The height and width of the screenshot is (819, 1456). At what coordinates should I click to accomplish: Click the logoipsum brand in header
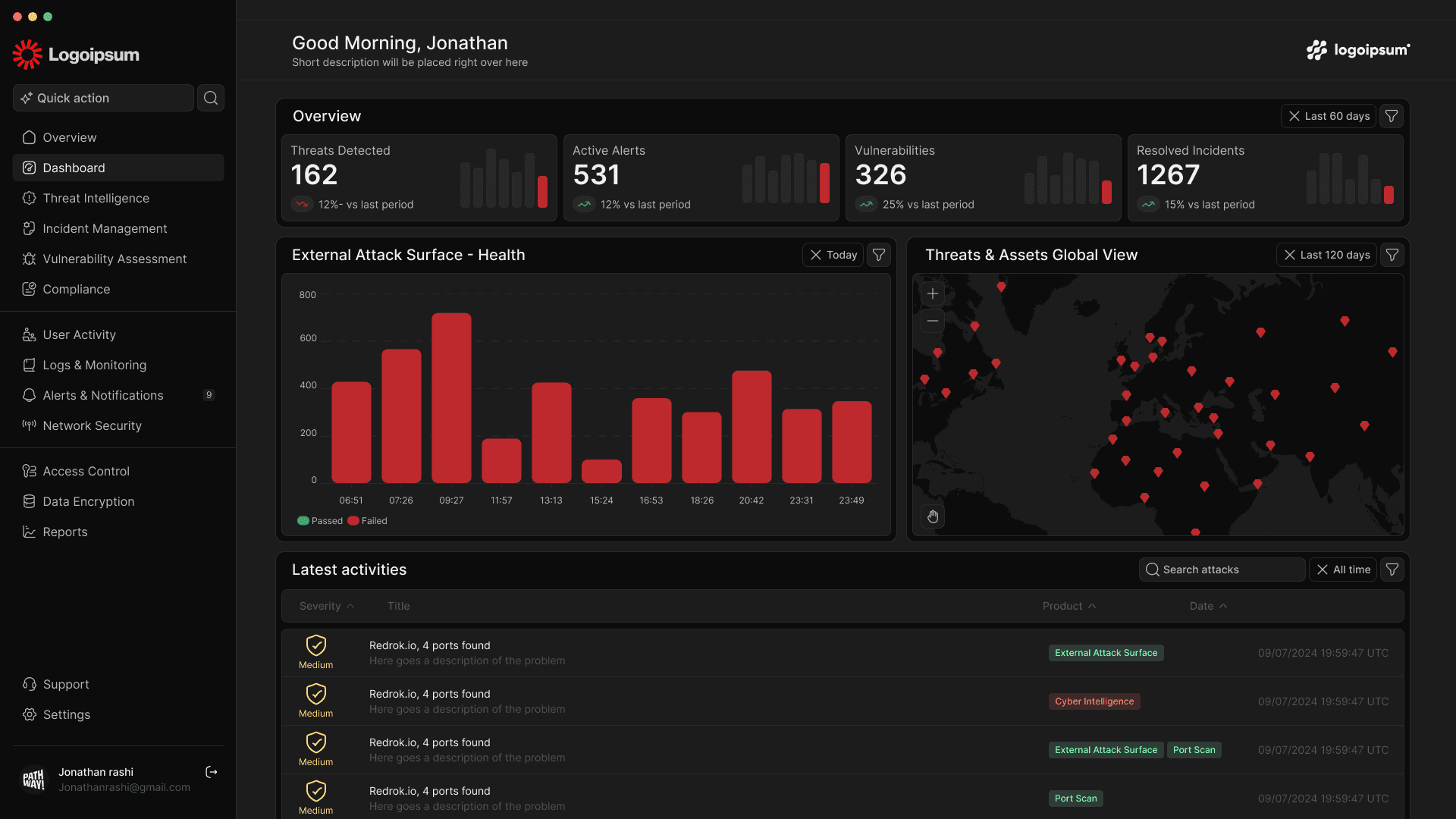(1358, 50)
